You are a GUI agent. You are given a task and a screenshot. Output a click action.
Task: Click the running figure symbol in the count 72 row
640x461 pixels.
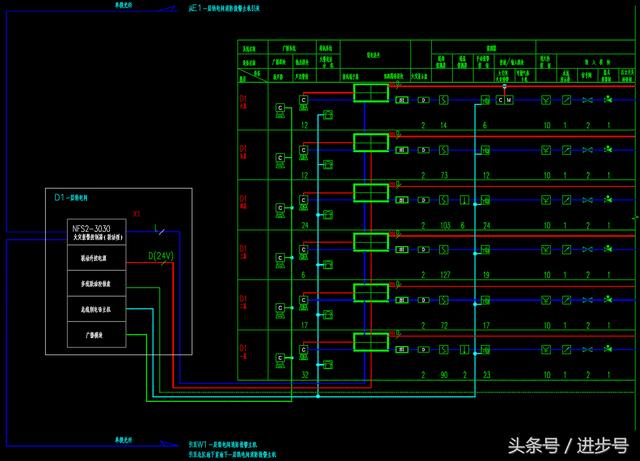pos(608,299)
